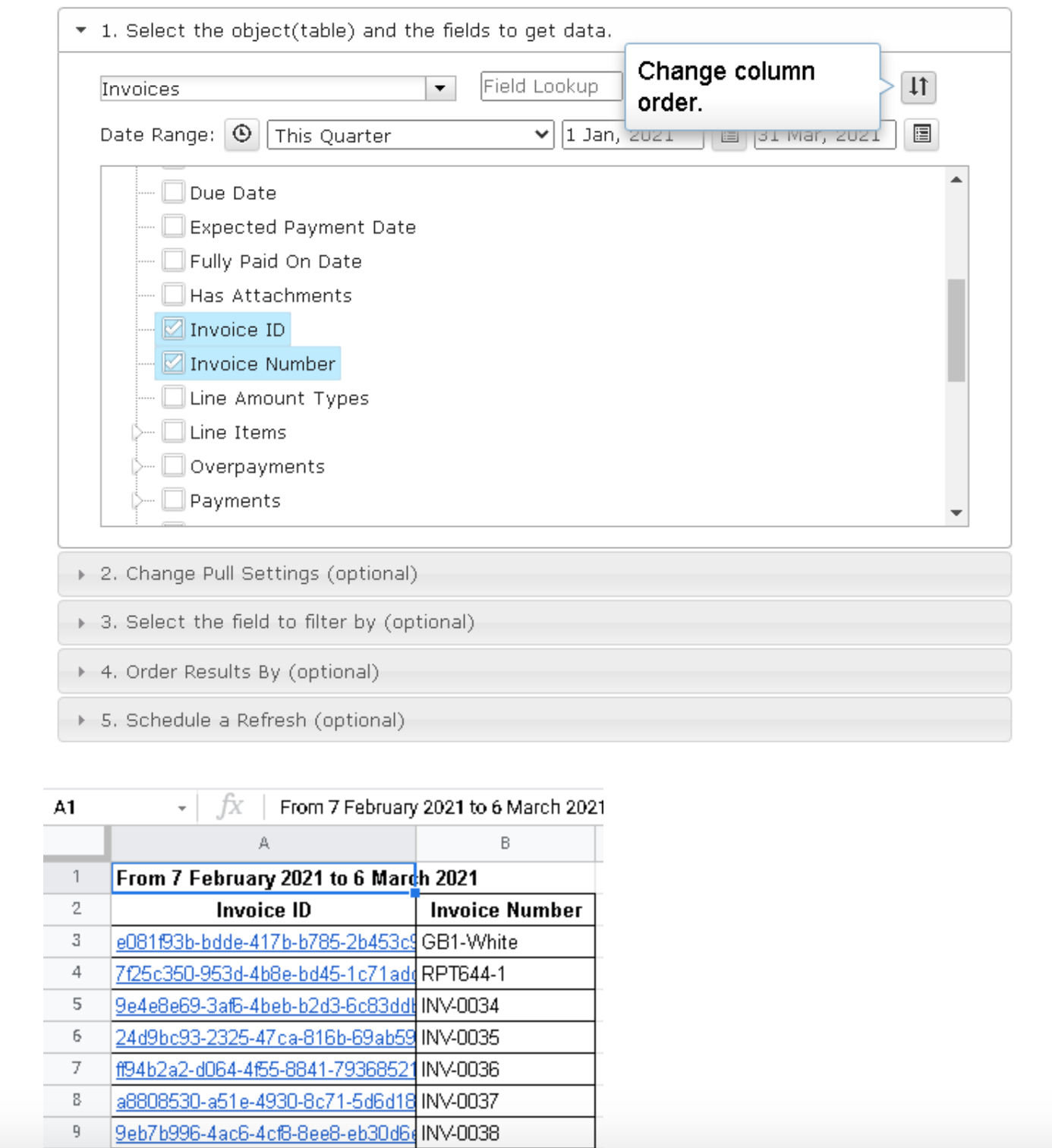
Task: Check the Line Items field
Action: point(174,431)
